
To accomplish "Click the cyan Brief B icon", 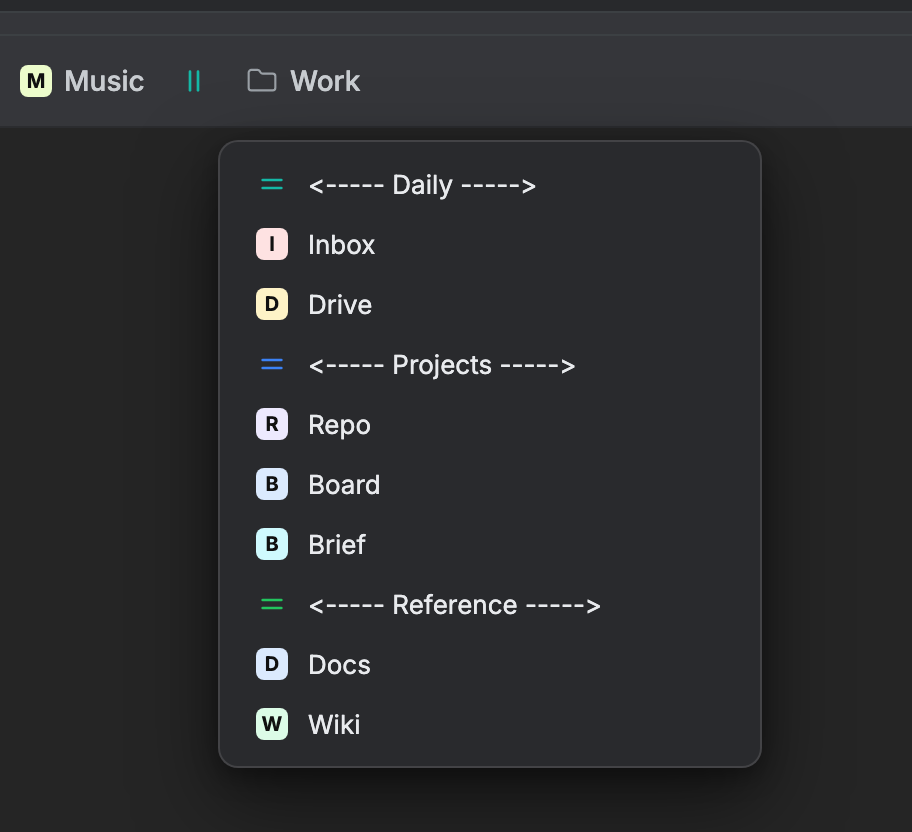I will coord(272,544).
